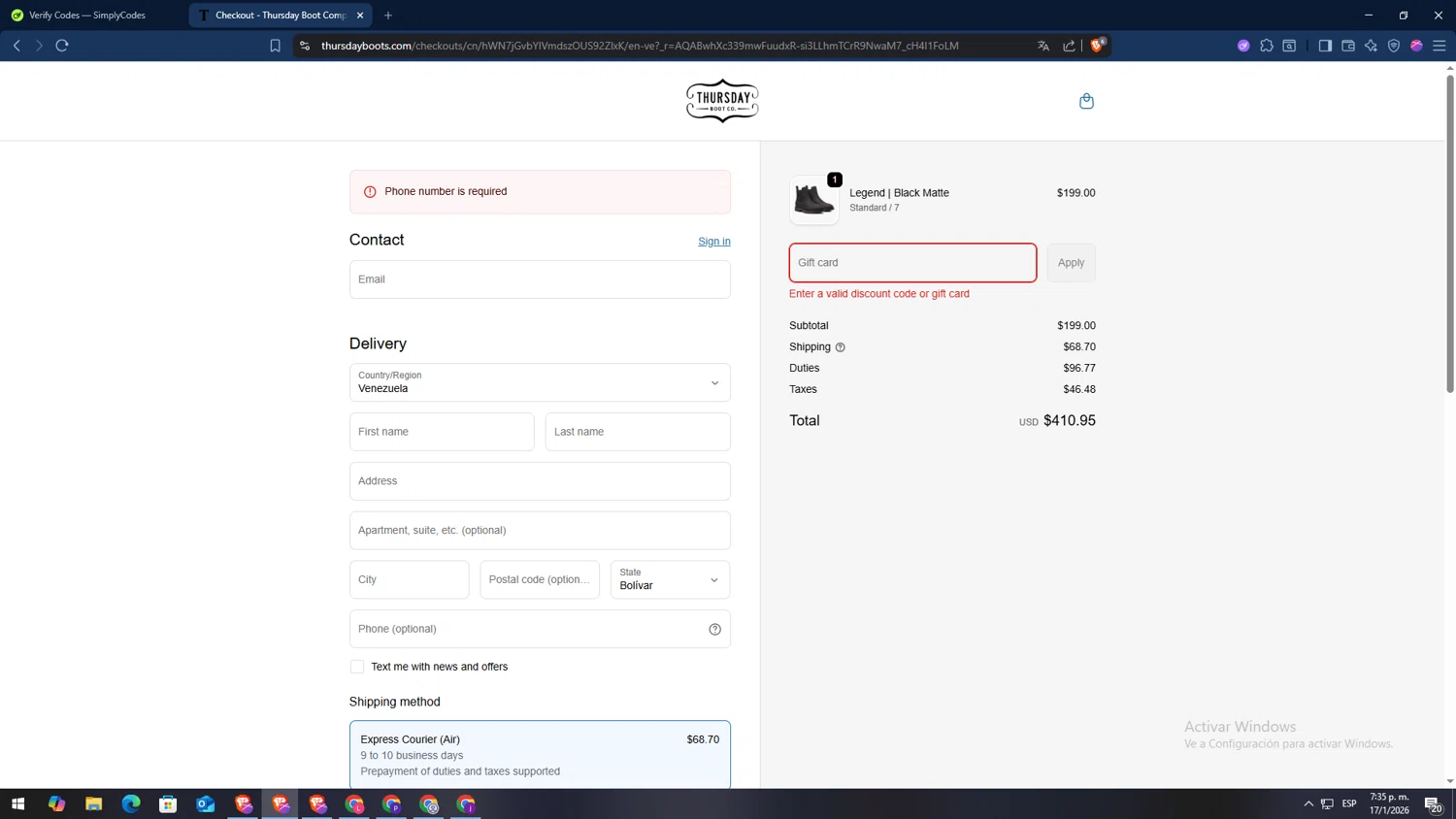Click the Address field
1456x819 pixels.
point(540,481)
